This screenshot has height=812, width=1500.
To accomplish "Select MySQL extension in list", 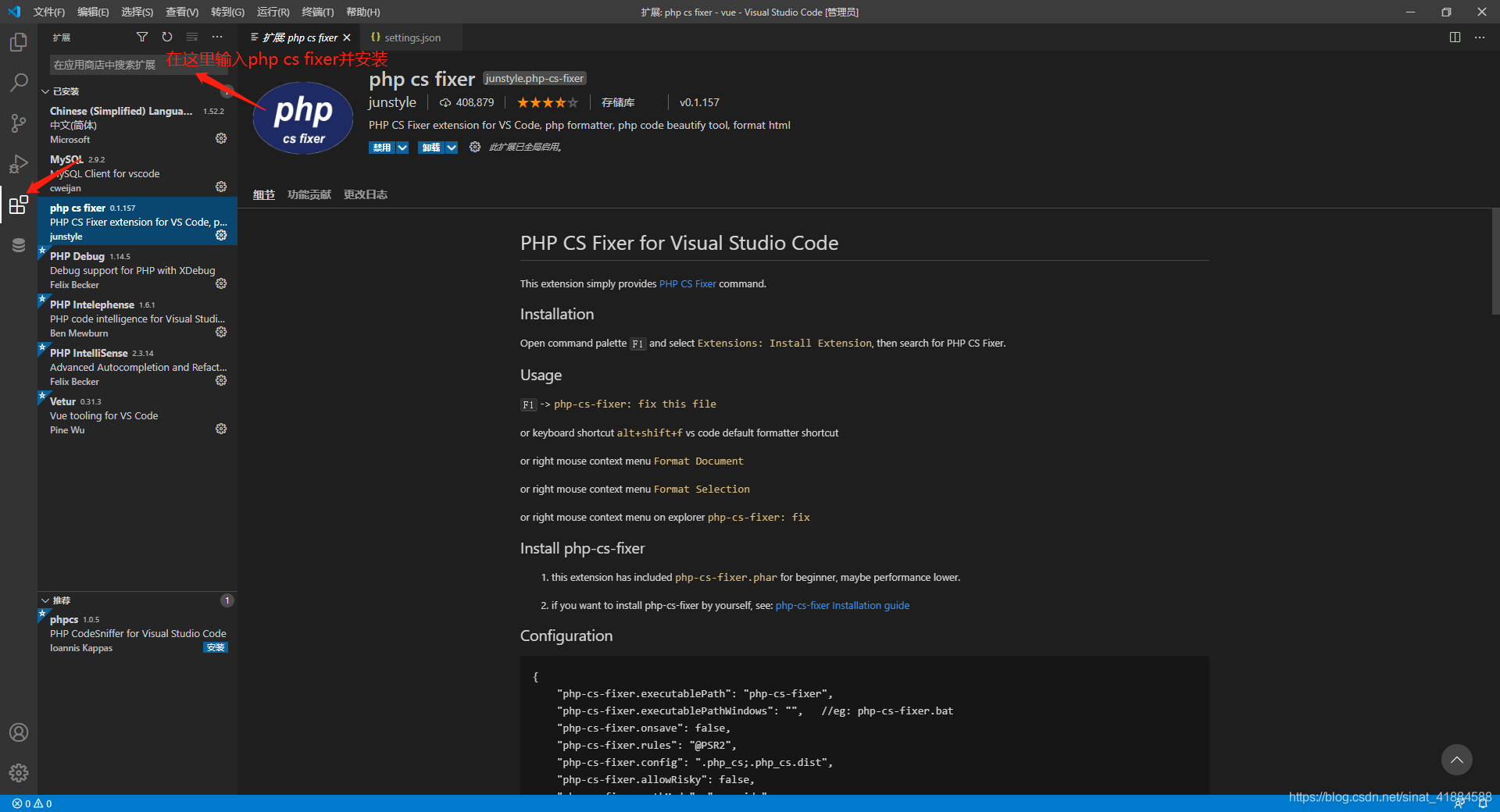I will point(137,173).
